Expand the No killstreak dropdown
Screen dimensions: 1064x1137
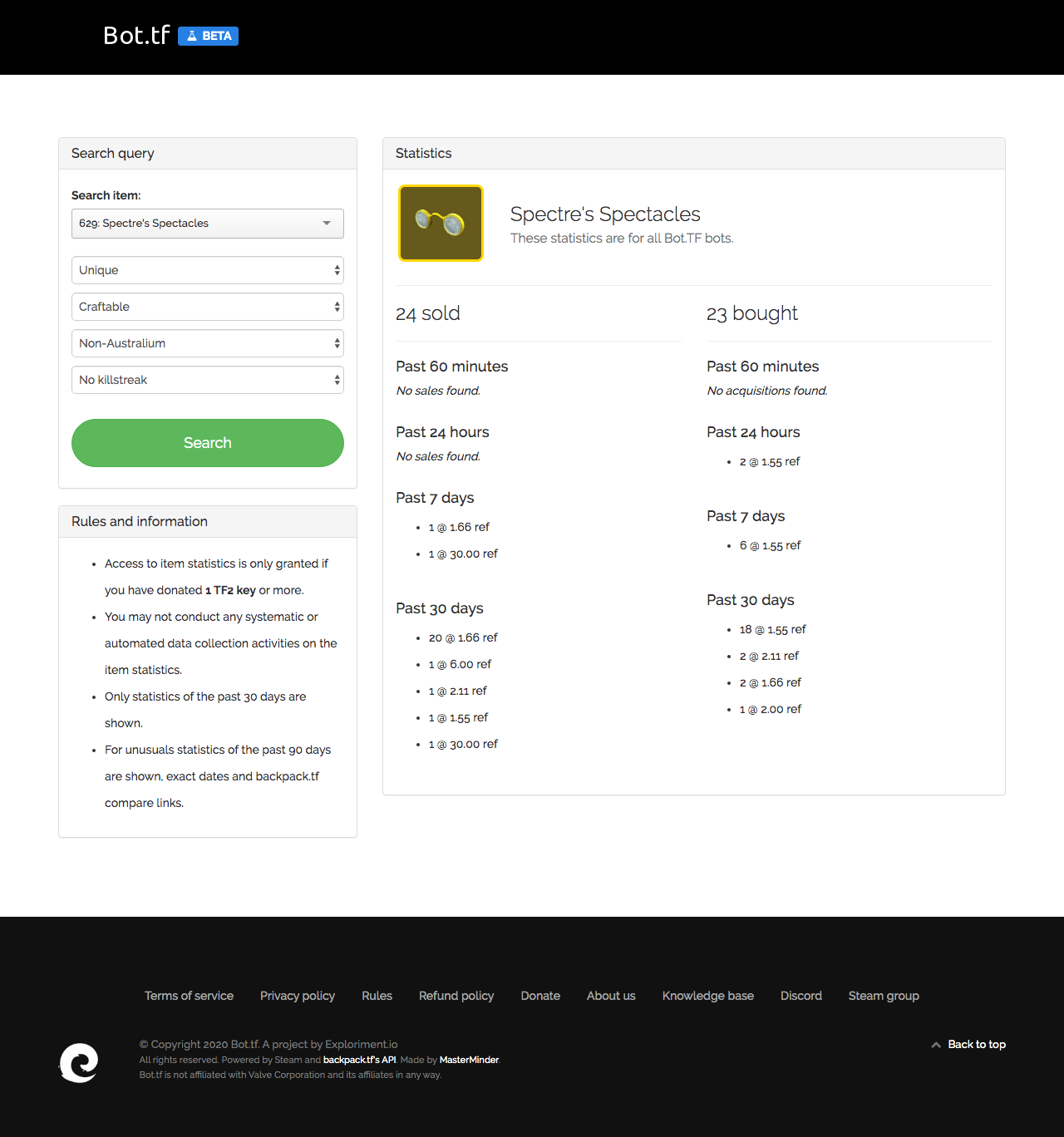click(x=208, y=380)
